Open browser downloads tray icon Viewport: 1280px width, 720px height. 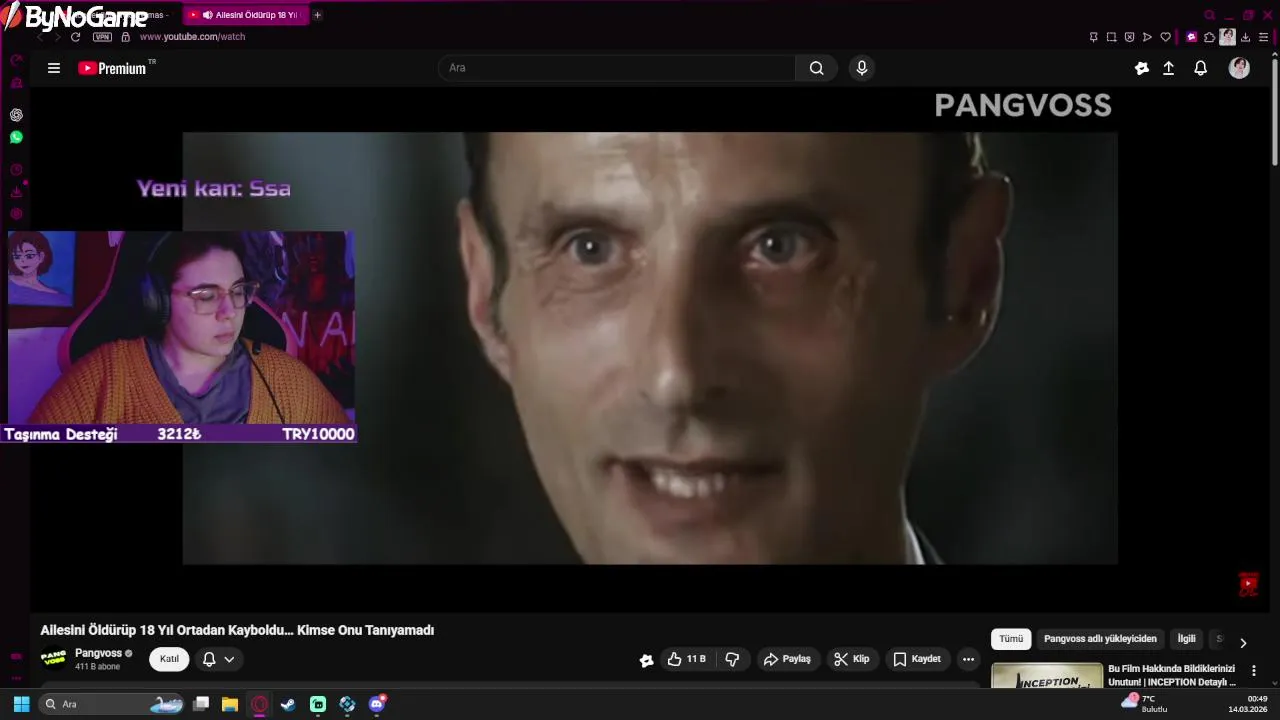pos(1245,37)
